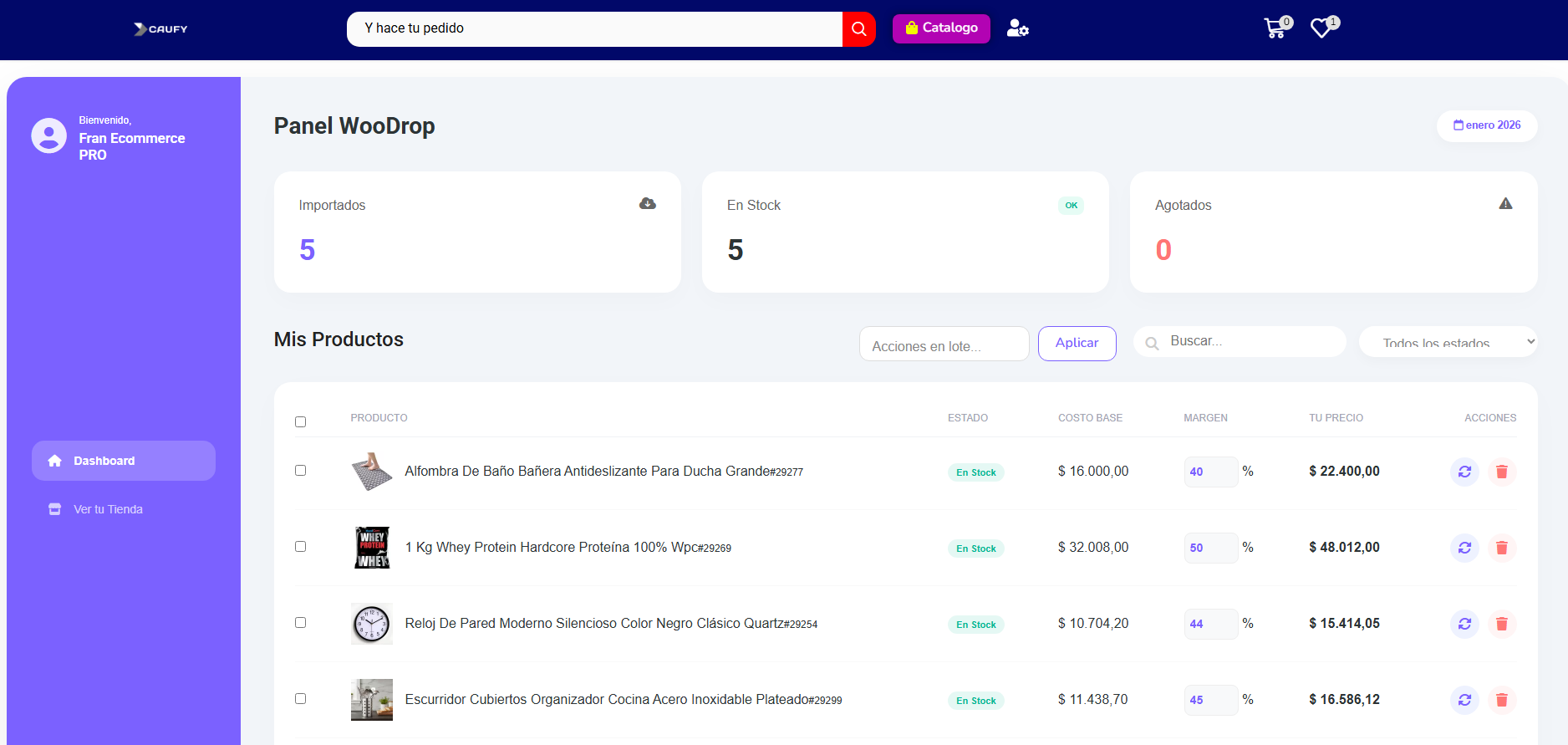
Task: Click the Escurridor product thumbnail
Action: click(x=372, y=700)
